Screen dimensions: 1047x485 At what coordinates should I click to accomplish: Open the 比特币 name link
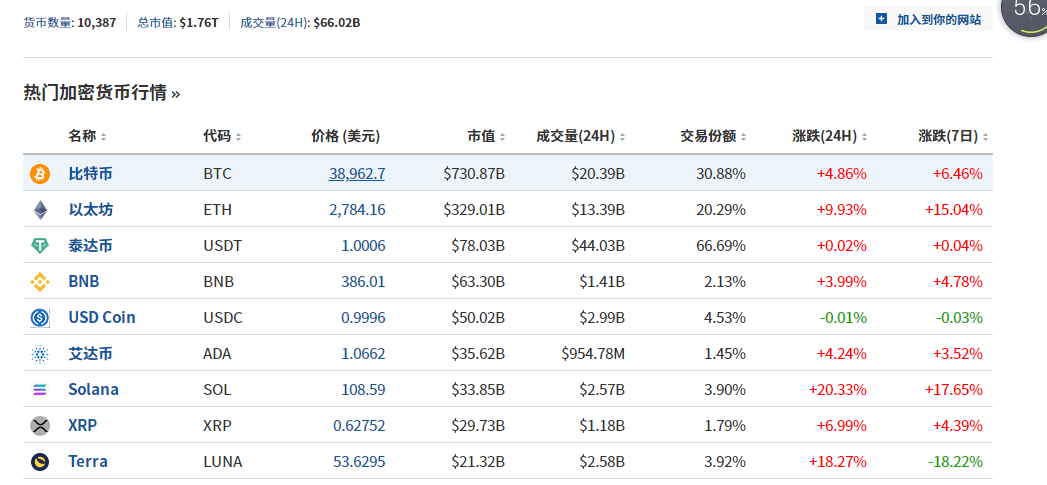pos(90,174)
